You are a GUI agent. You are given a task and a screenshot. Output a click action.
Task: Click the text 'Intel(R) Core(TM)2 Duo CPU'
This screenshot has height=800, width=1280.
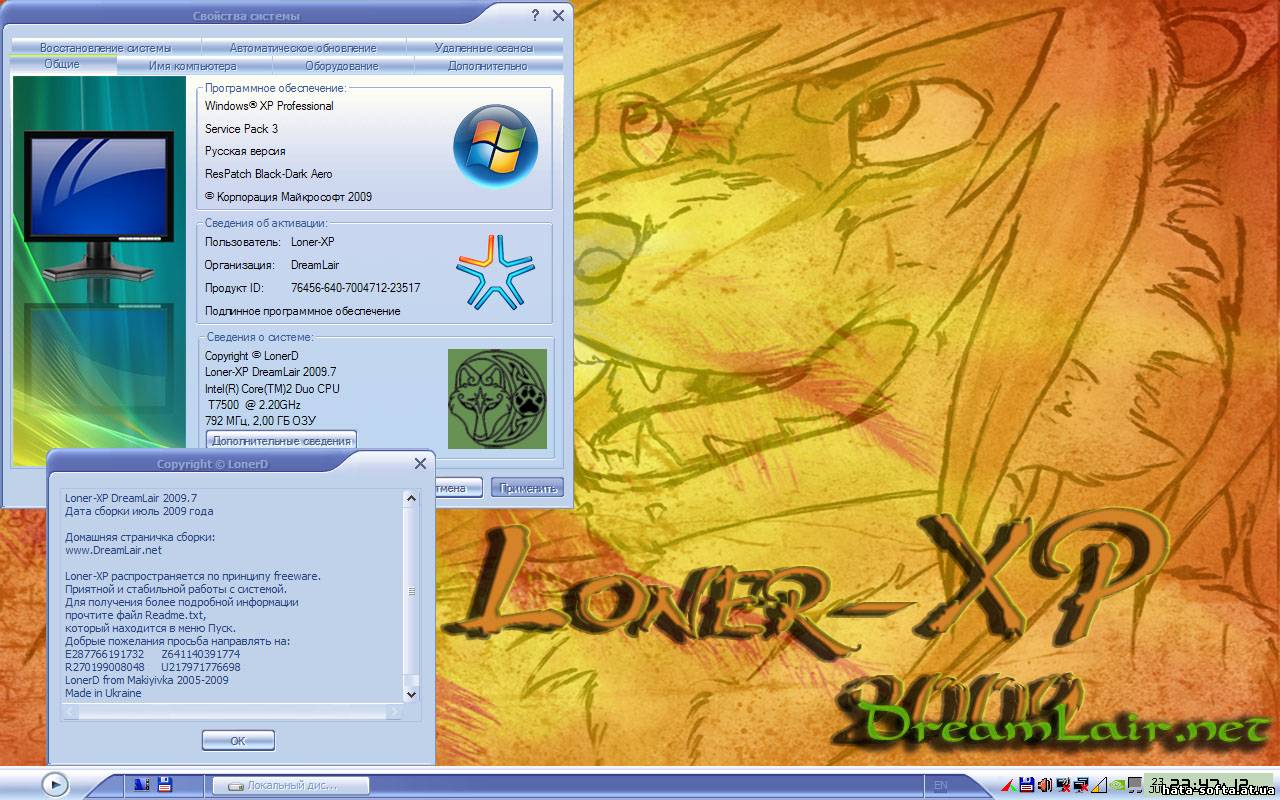[x=272, y=388]
